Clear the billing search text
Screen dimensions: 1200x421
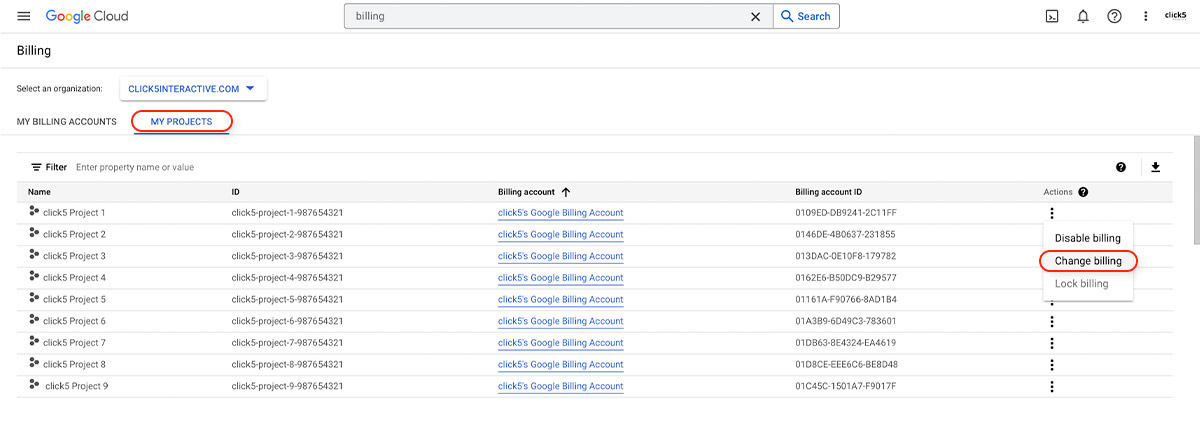(x=755, y=16)
